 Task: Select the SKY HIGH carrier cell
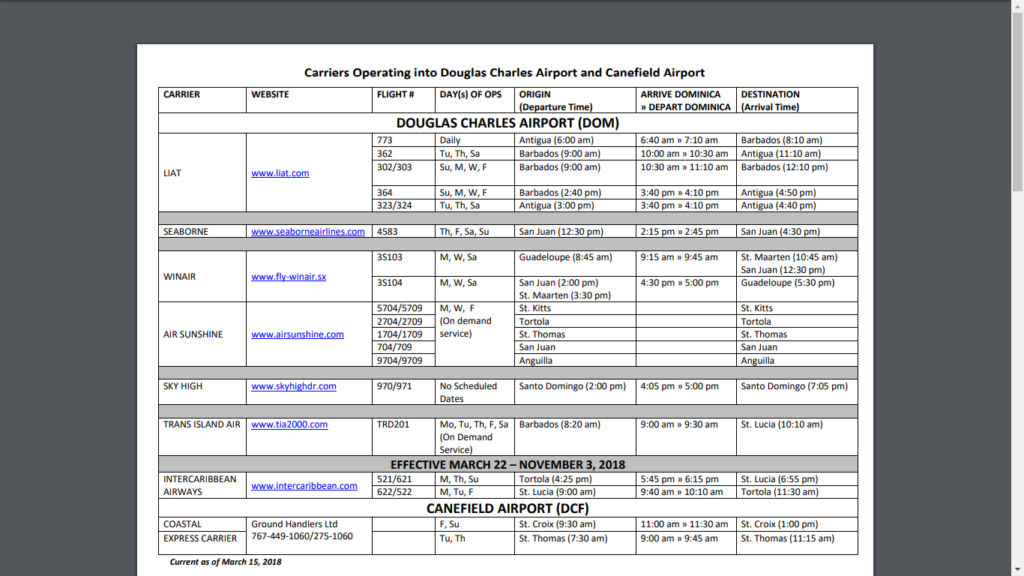tap(202, 392)
